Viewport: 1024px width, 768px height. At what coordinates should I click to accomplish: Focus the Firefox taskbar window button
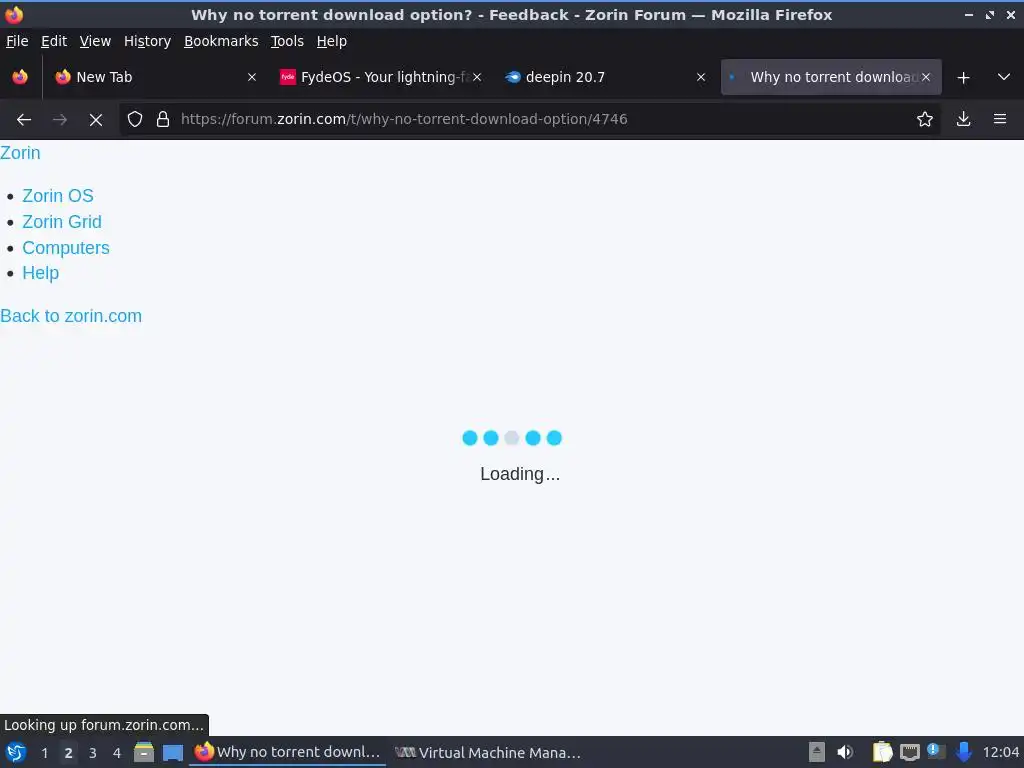pyautogui.click(x=287, y=752)
